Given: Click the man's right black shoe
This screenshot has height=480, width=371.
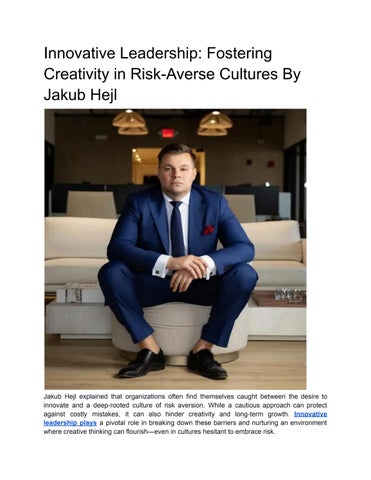Looking at the screenshot, I should click(142, 363).
